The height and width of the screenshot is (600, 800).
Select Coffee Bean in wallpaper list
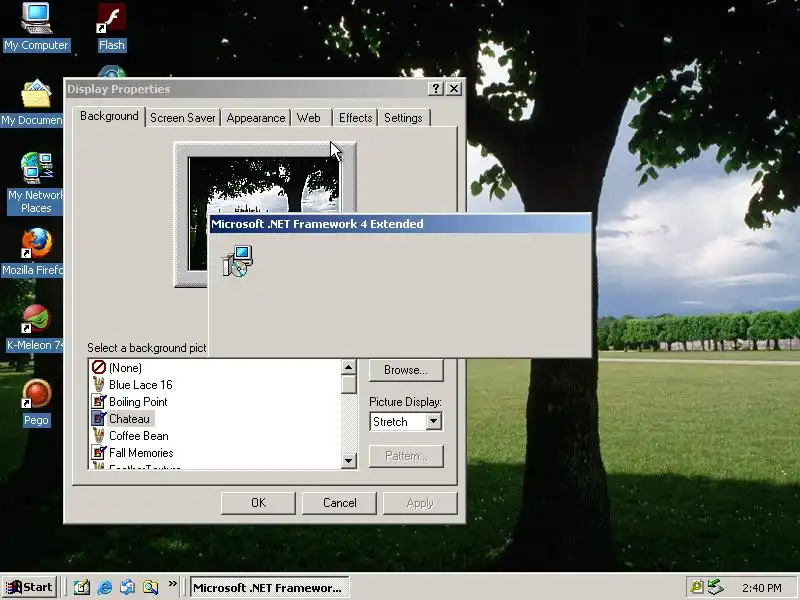pyautogui.click(x=139, y=436)
